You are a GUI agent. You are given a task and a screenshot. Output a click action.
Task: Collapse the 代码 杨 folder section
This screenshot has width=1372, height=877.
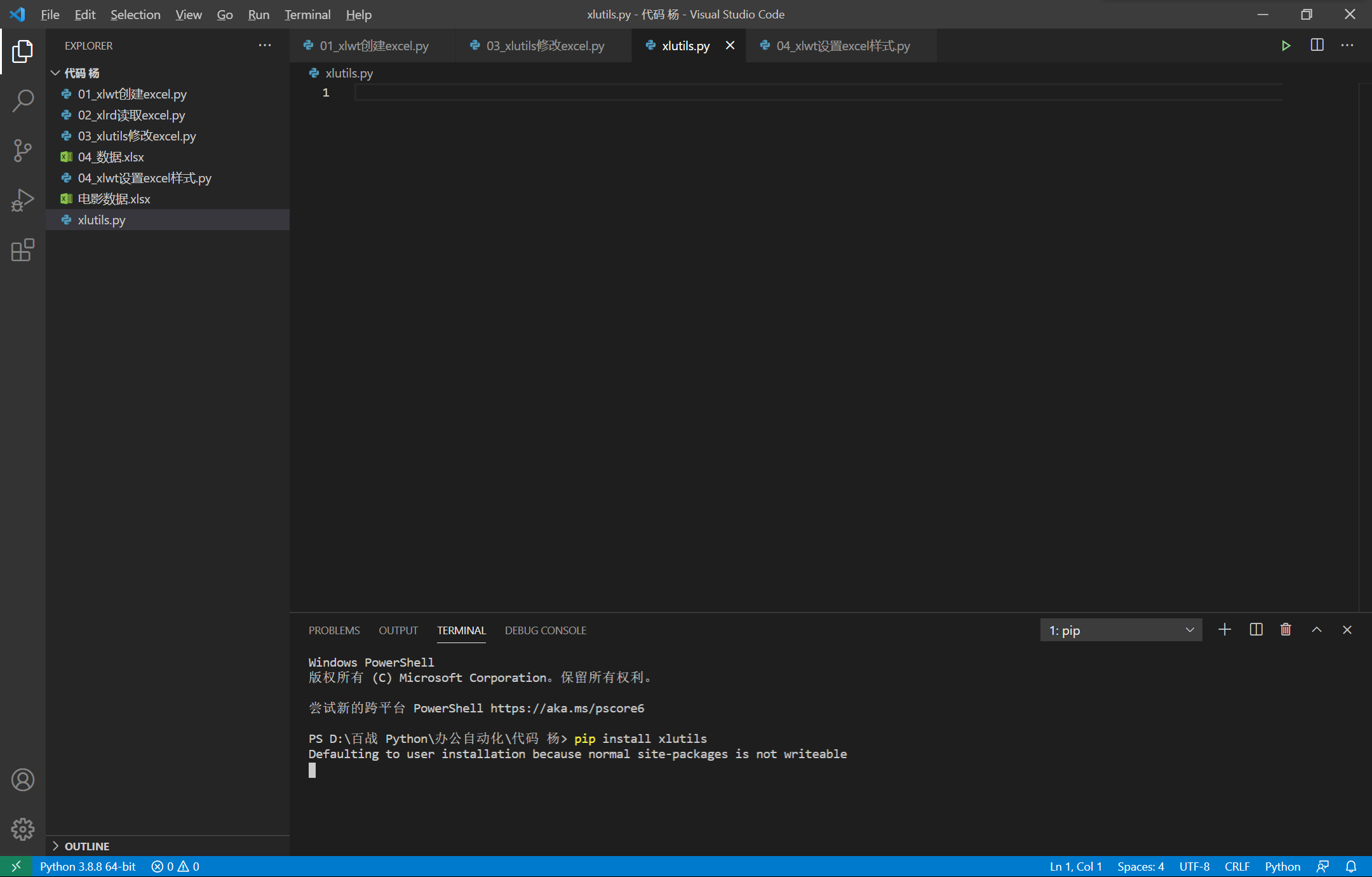168,73
